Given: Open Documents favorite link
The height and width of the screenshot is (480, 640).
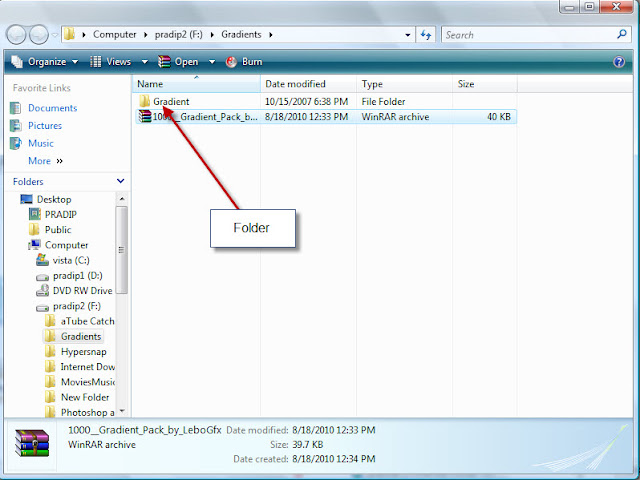Looking at the screenshot, I should tap(52, 108).
